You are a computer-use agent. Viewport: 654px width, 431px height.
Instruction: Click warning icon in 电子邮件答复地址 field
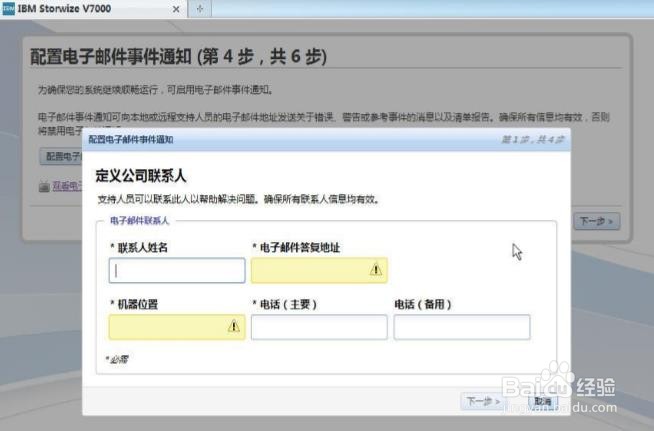tap(375, 270)
